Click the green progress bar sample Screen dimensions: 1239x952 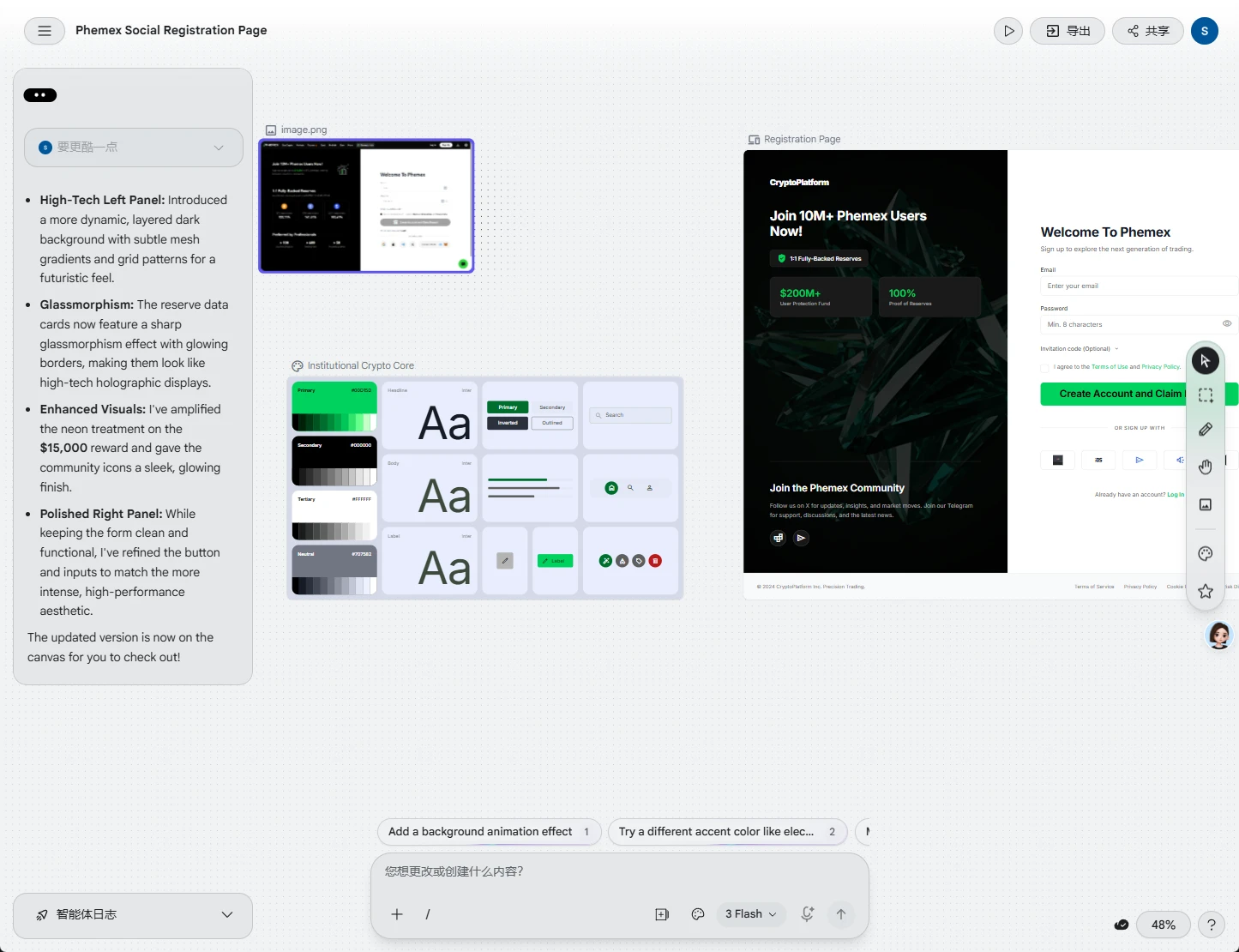point(517,479)
